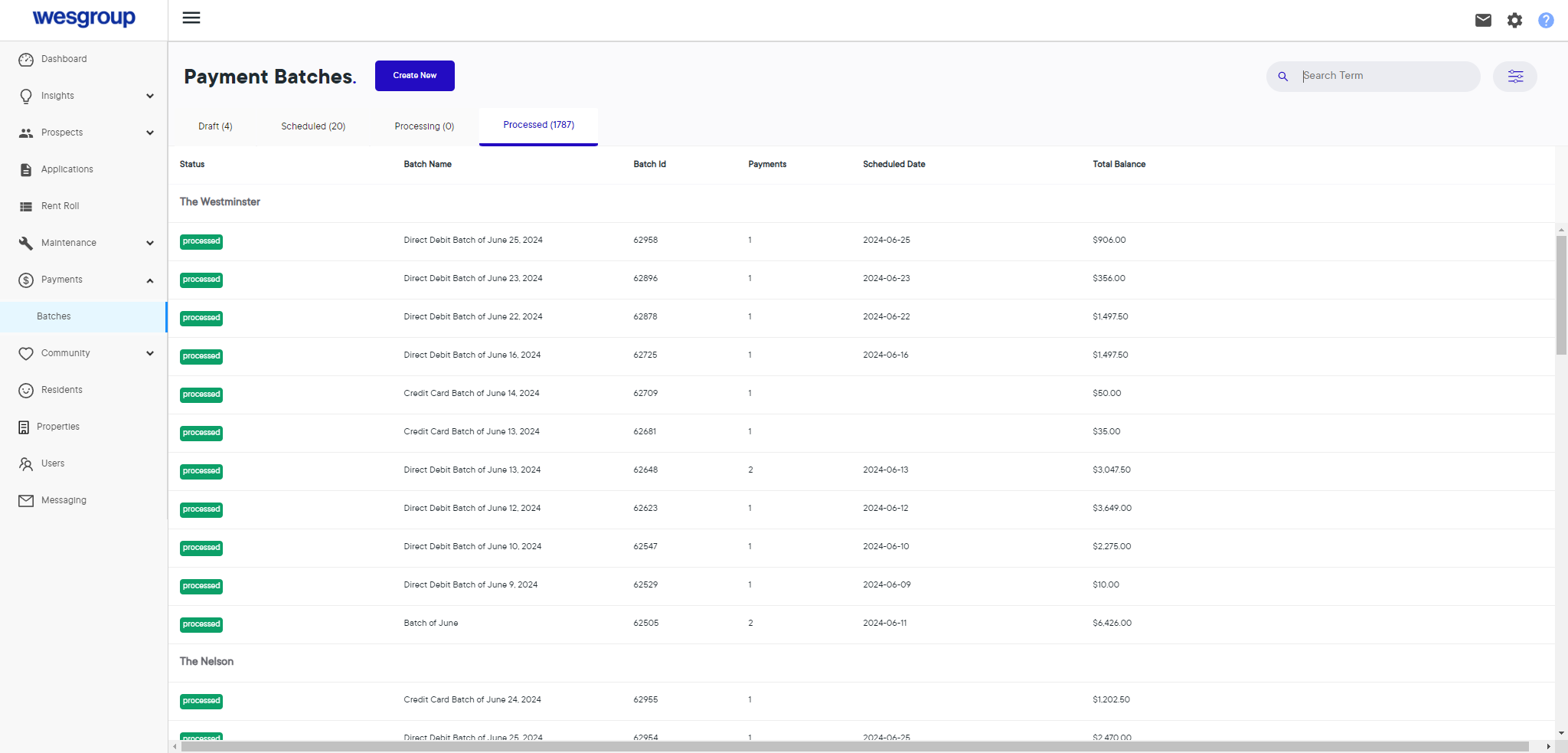Switch to the Draft (4) tab

pyautogui.click(x=215, y=126)
